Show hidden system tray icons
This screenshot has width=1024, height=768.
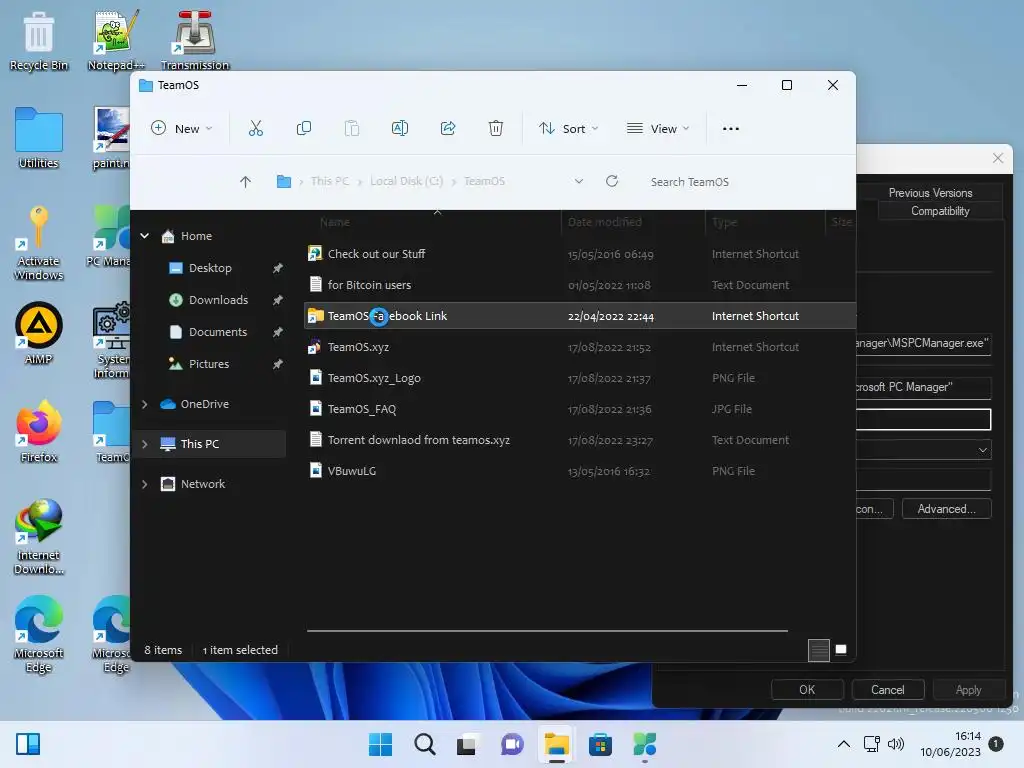(844, 744)
